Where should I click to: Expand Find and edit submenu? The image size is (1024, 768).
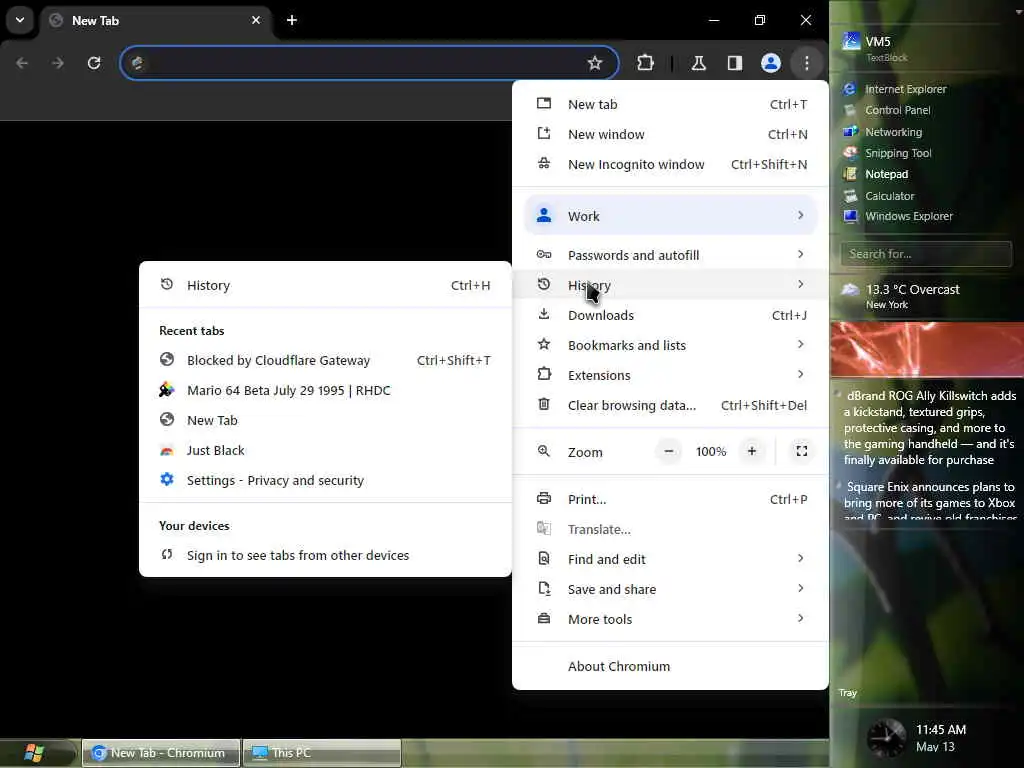[x=671, y=559]
